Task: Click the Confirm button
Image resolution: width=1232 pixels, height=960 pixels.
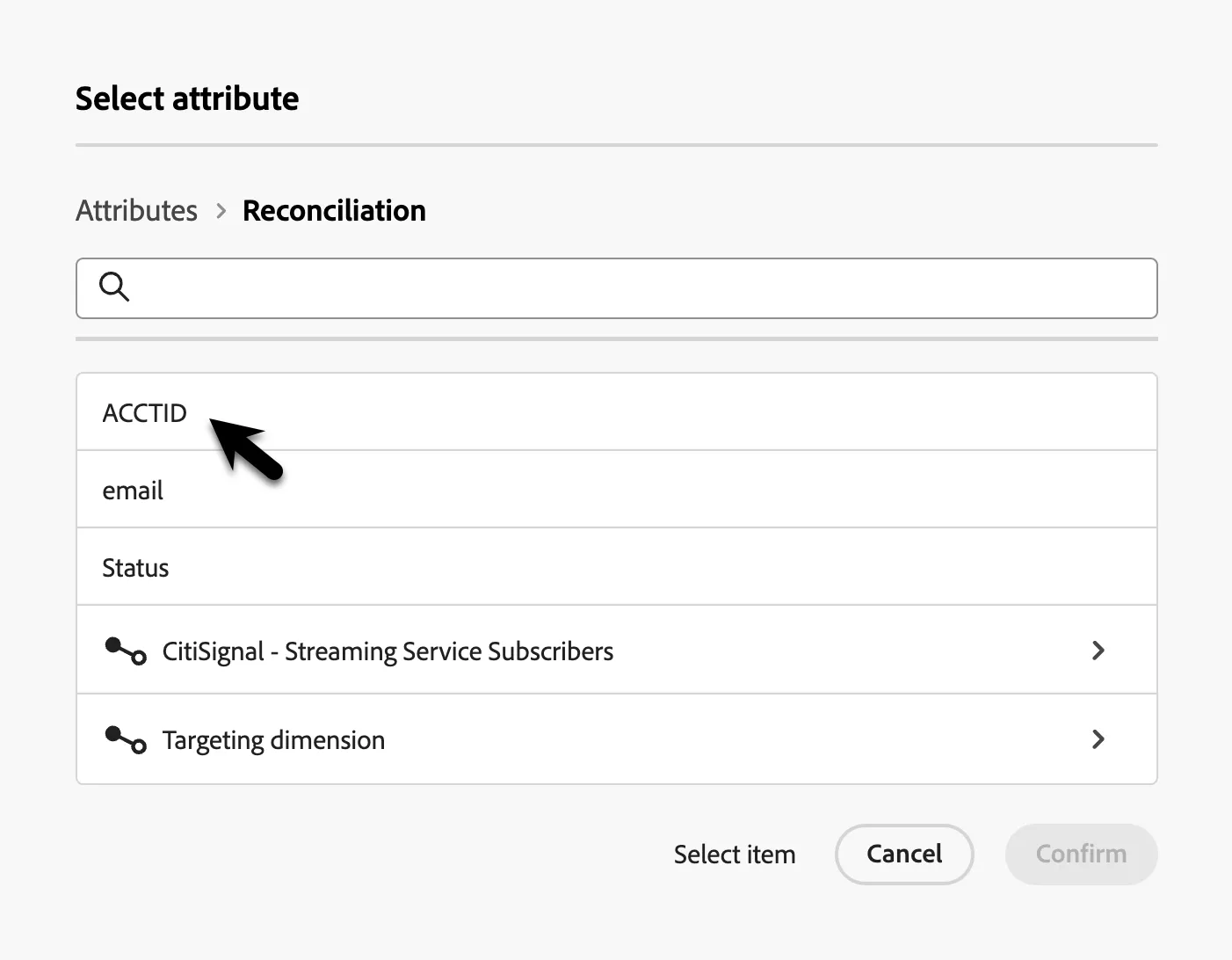Action: 1081,855
